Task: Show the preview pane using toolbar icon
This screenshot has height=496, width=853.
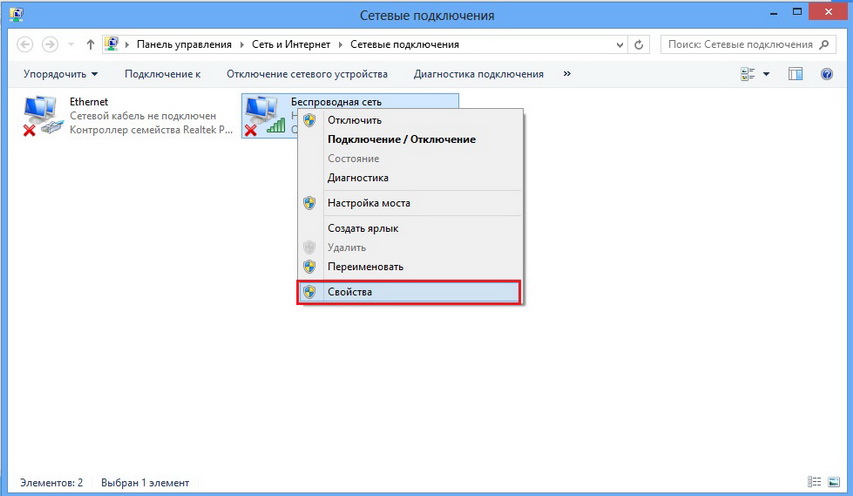Action: (796, 74)
